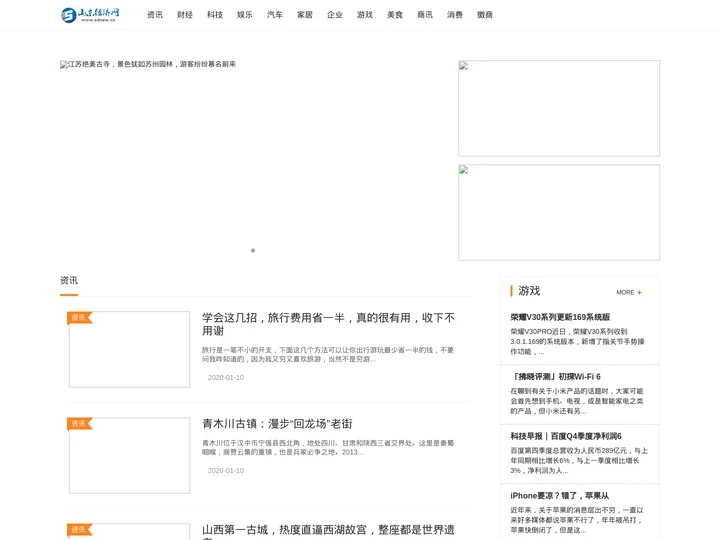Image resolution: width=720 pixels, height=540 pixels.
Task: Select 微商 in the top navigation
Action: coord(485,15)
